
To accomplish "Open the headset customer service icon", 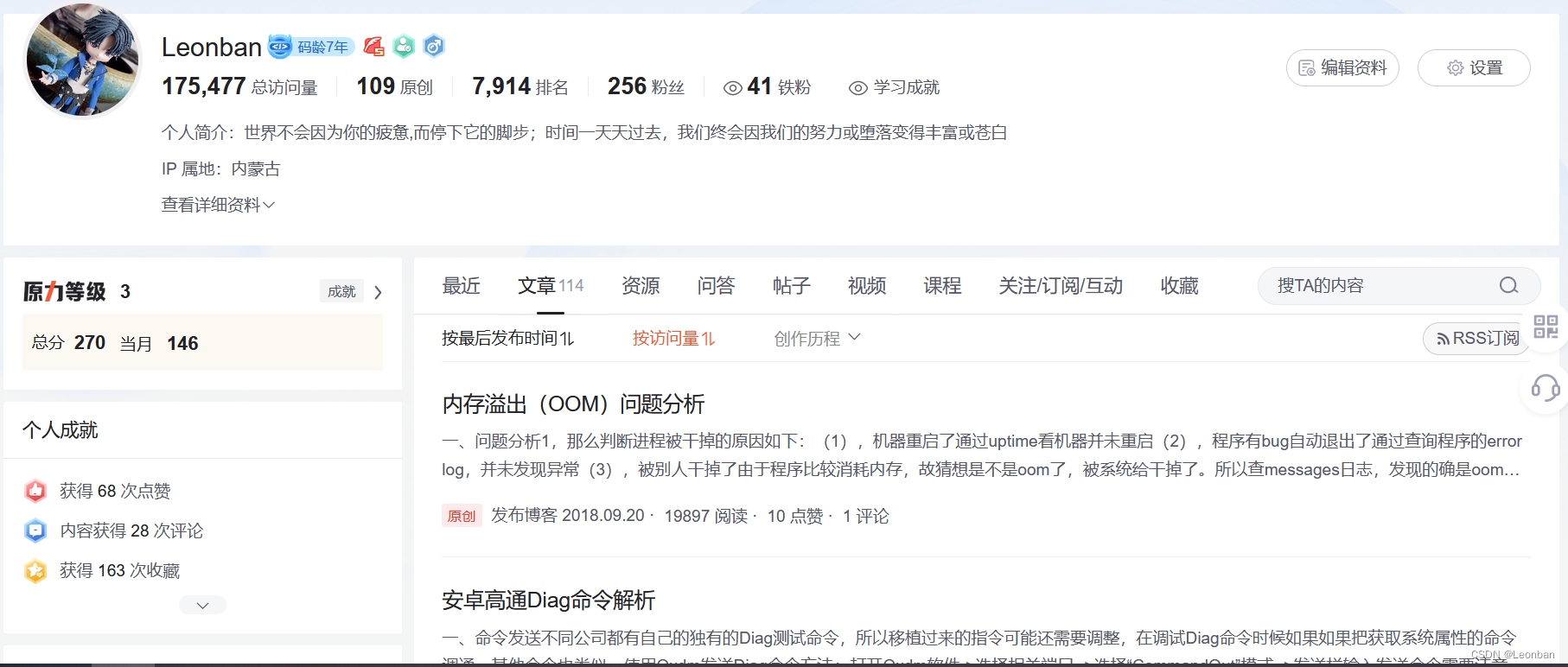I will click(x=1546, y=388).
